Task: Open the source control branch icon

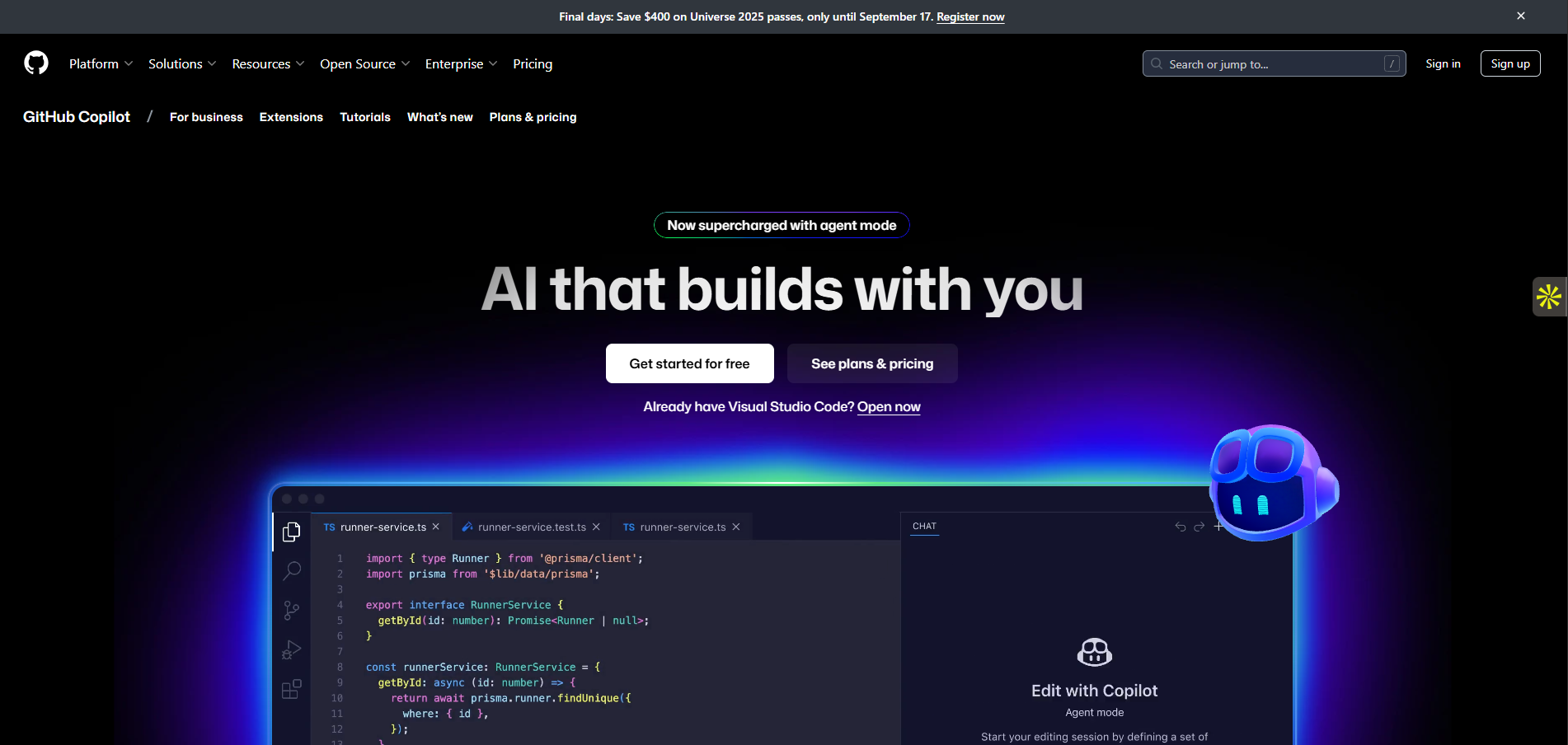Action: pyautogui.click(x=292, y=610)
